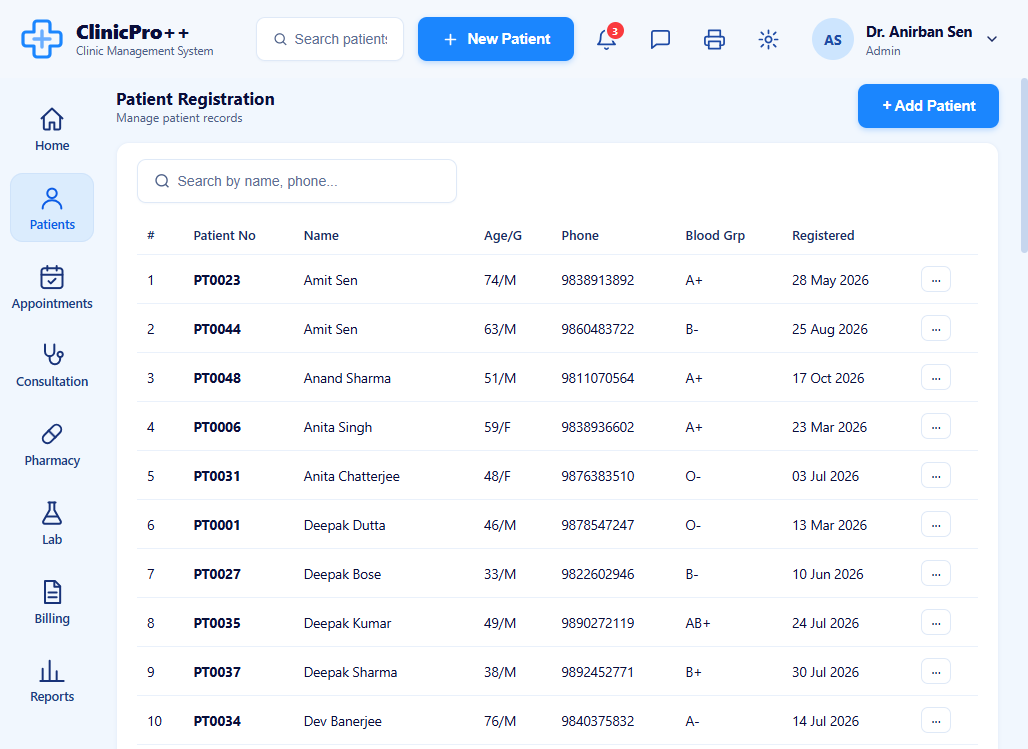Click the Blood Grp column header

coord(715,235)
